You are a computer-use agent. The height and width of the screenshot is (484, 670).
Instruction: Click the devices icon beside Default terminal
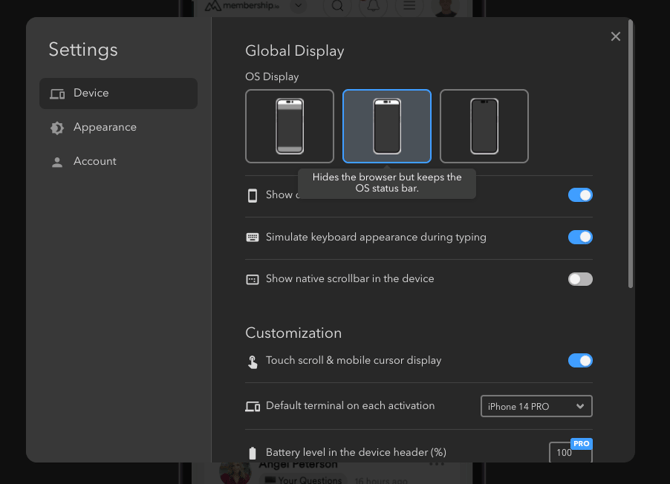click(253, 406)
